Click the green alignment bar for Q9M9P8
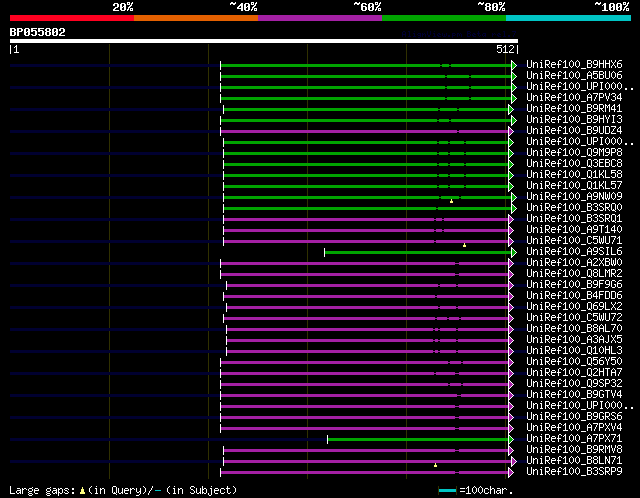The width and height of the screenshot is (640, 498). [366, 153]
